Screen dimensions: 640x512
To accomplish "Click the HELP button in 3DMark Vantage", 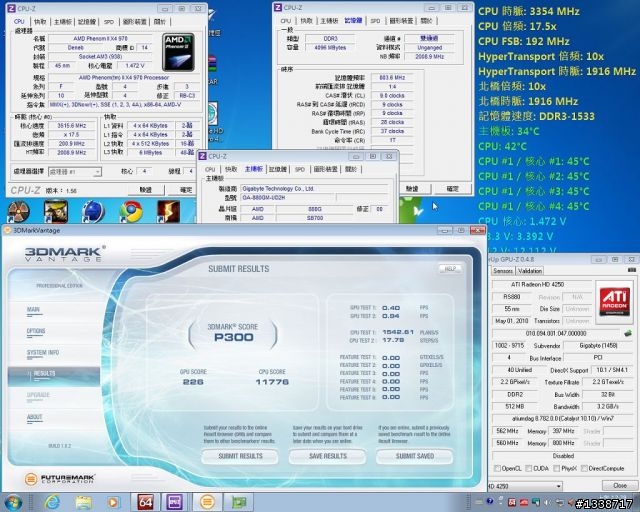I will click(x=450, y=269).
